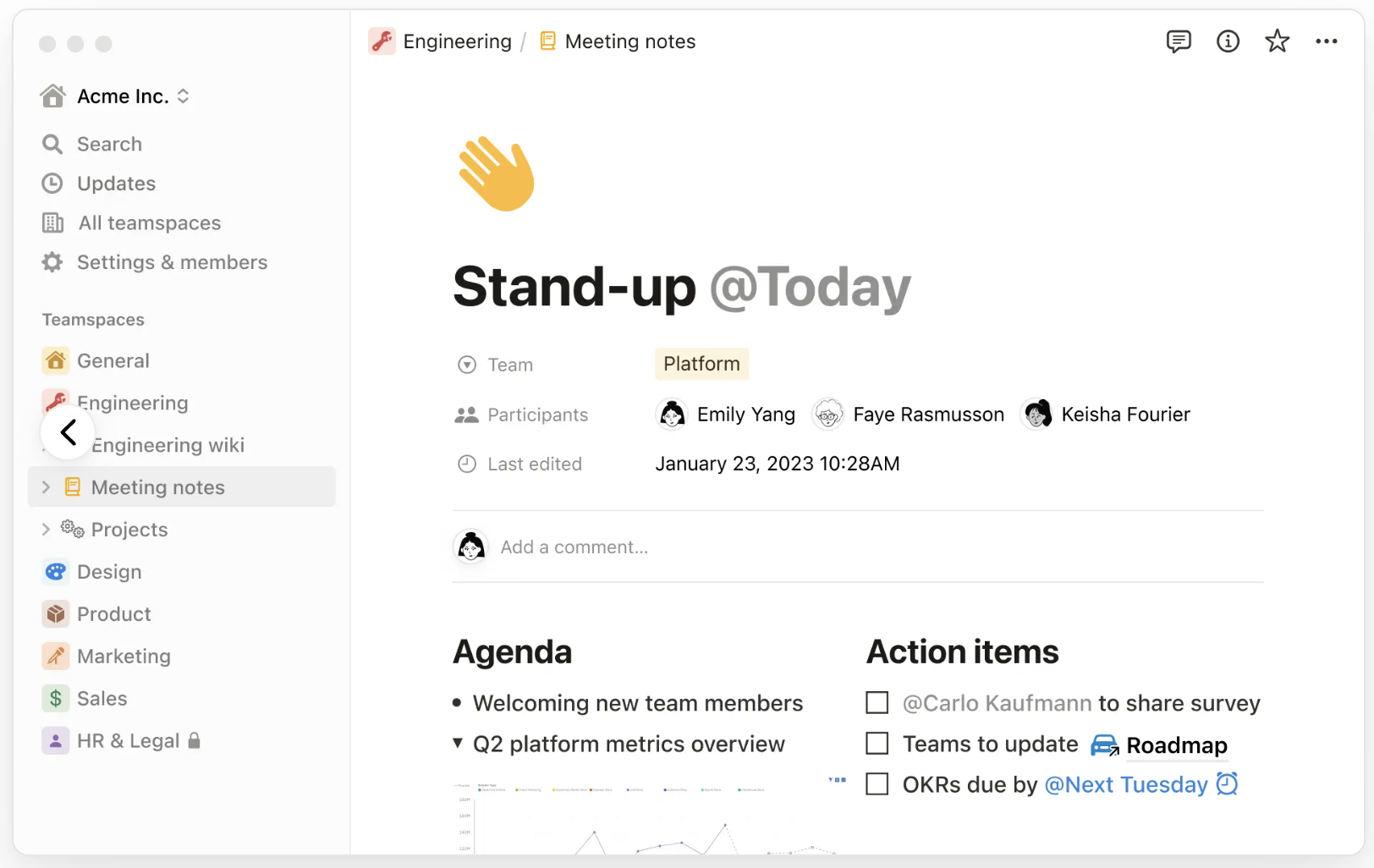Image resolution: width=1374 pixels, height=868 pixels.
Task: Open All teamspaces
Action: (148, 222)
